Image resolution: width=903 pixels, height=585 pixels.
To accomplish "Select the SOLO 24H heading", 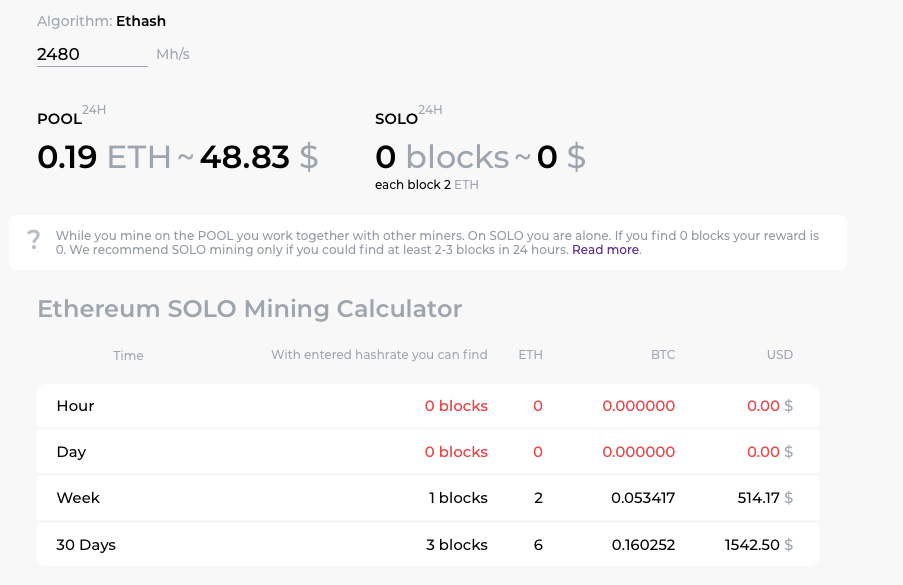I will 397,119.
